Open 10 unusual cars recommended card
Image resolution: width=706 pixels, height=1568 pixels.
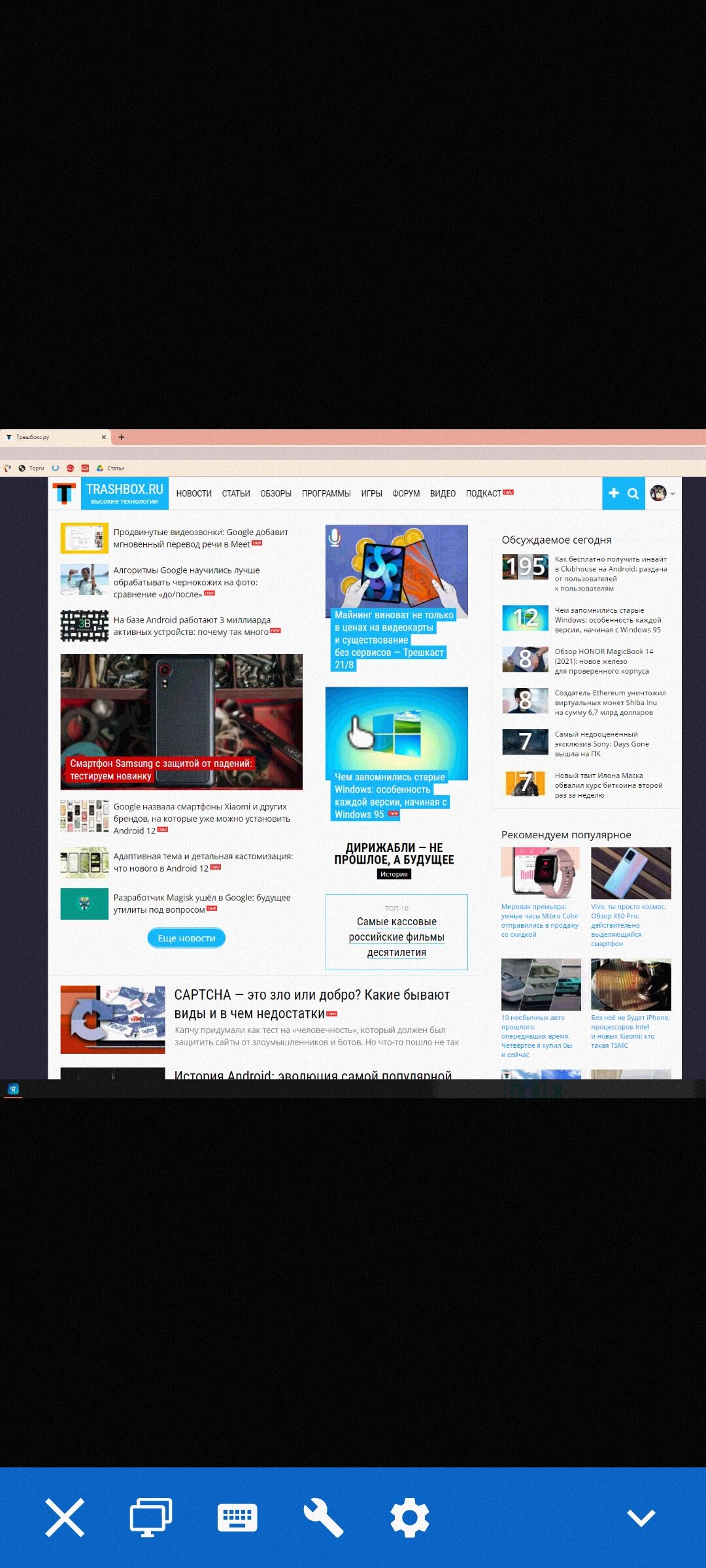coord(541,1008)
